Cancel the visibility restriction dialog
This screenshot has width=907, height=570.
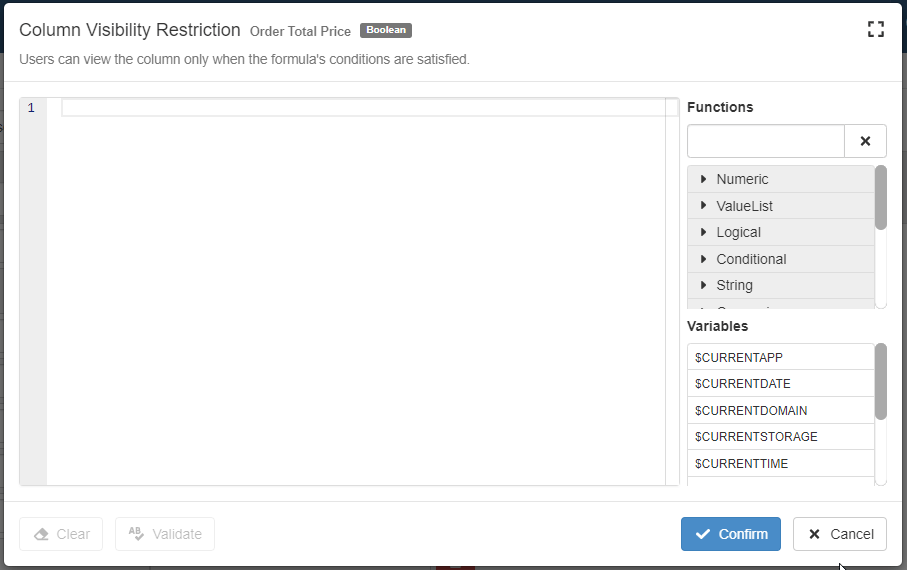point(839,534)
